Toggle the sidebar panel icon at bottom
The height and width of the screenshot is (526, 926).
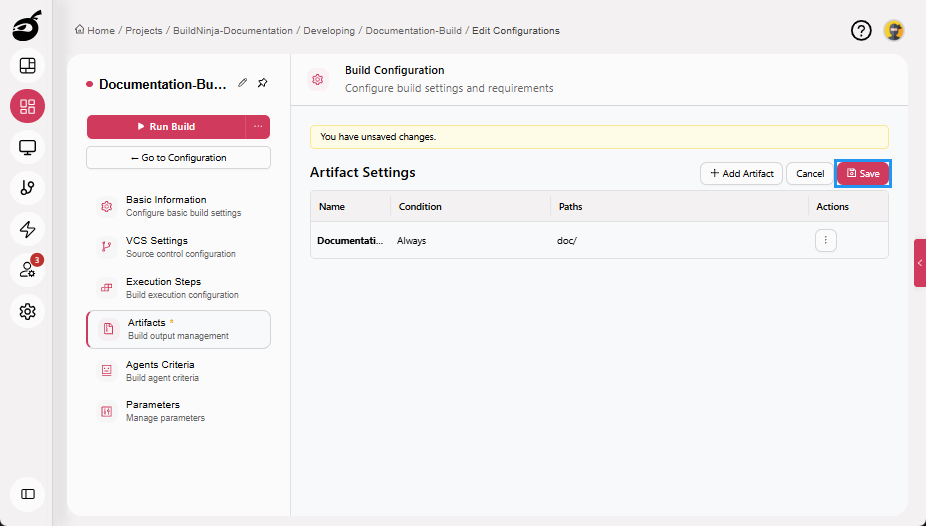(28, 494)
